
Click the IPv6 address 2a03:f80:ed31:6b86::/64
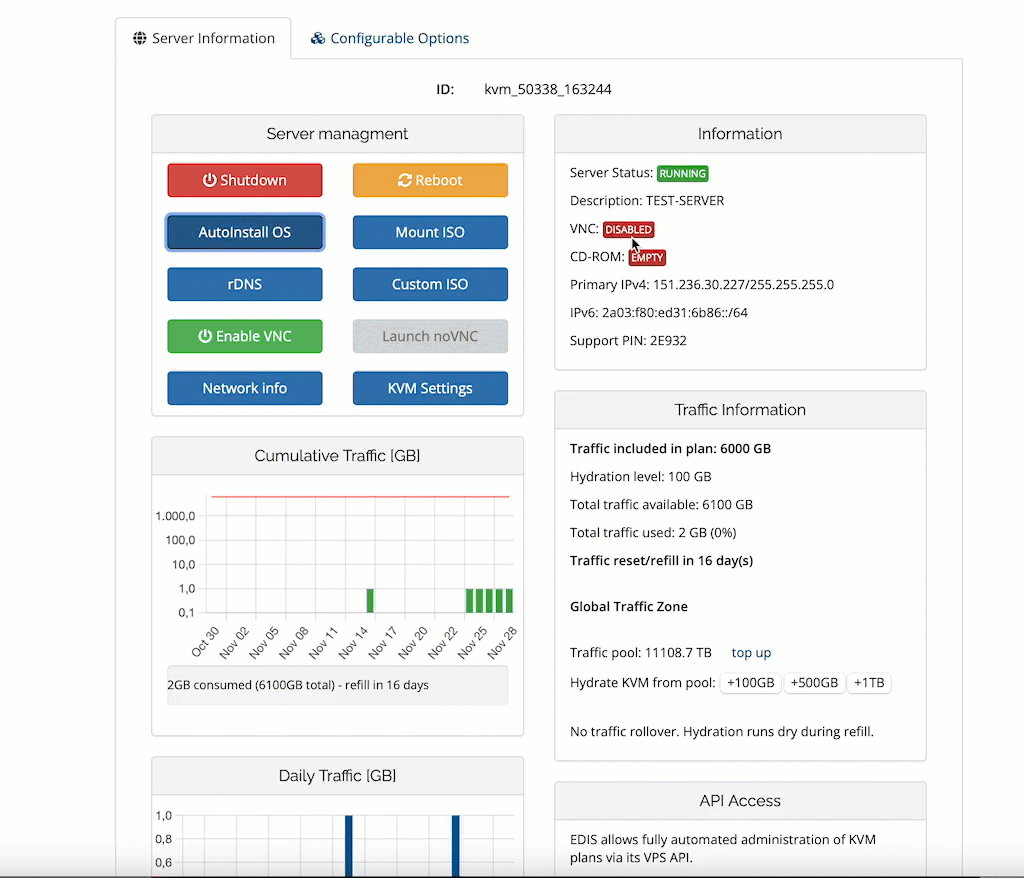tap(675, 313)
